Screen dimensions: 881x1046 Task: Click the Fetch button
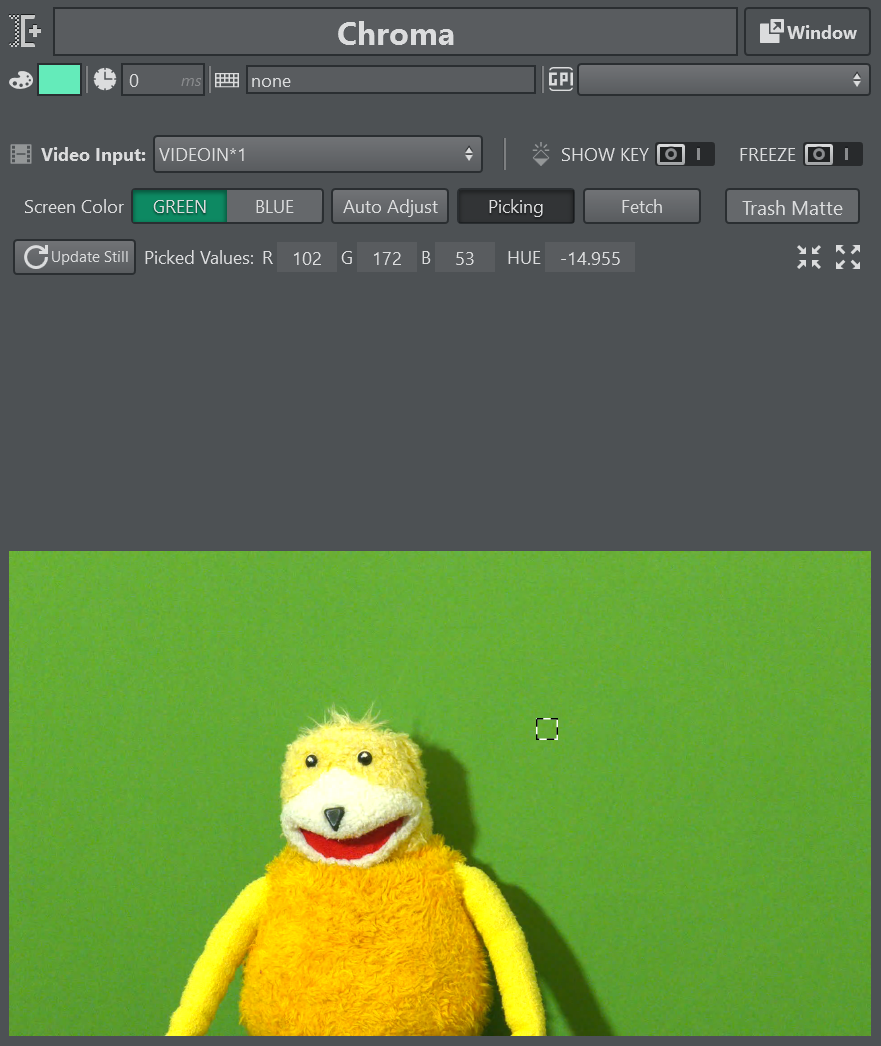[x=641, y=207]
